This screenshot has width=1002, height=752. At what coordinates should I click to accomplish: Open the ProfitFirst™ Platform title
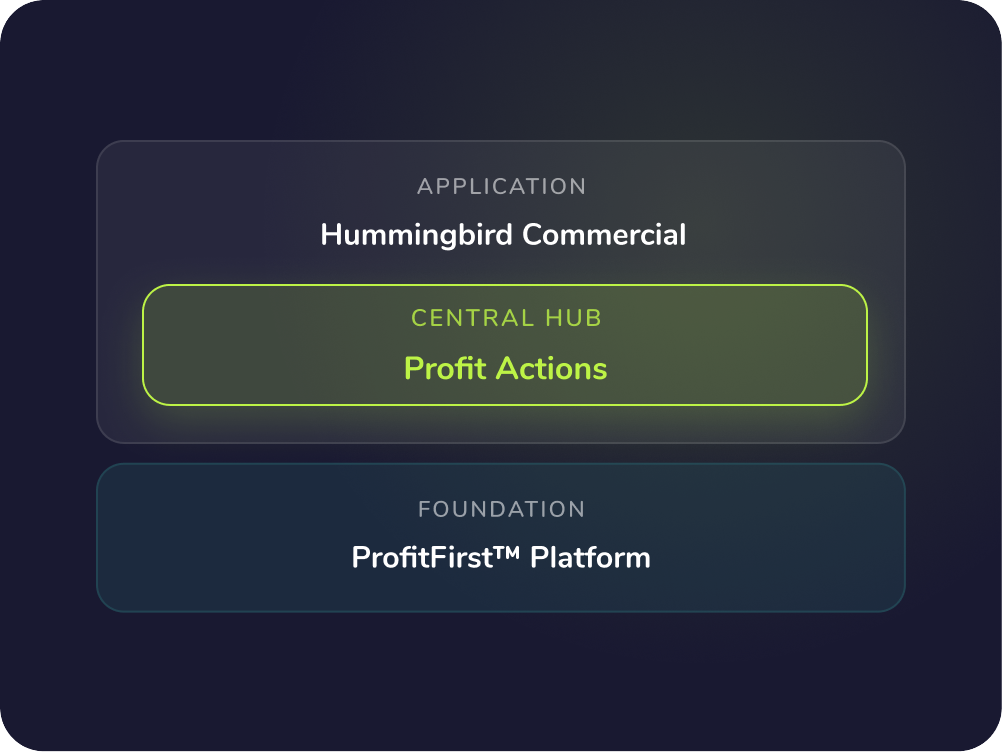[501, 557]
